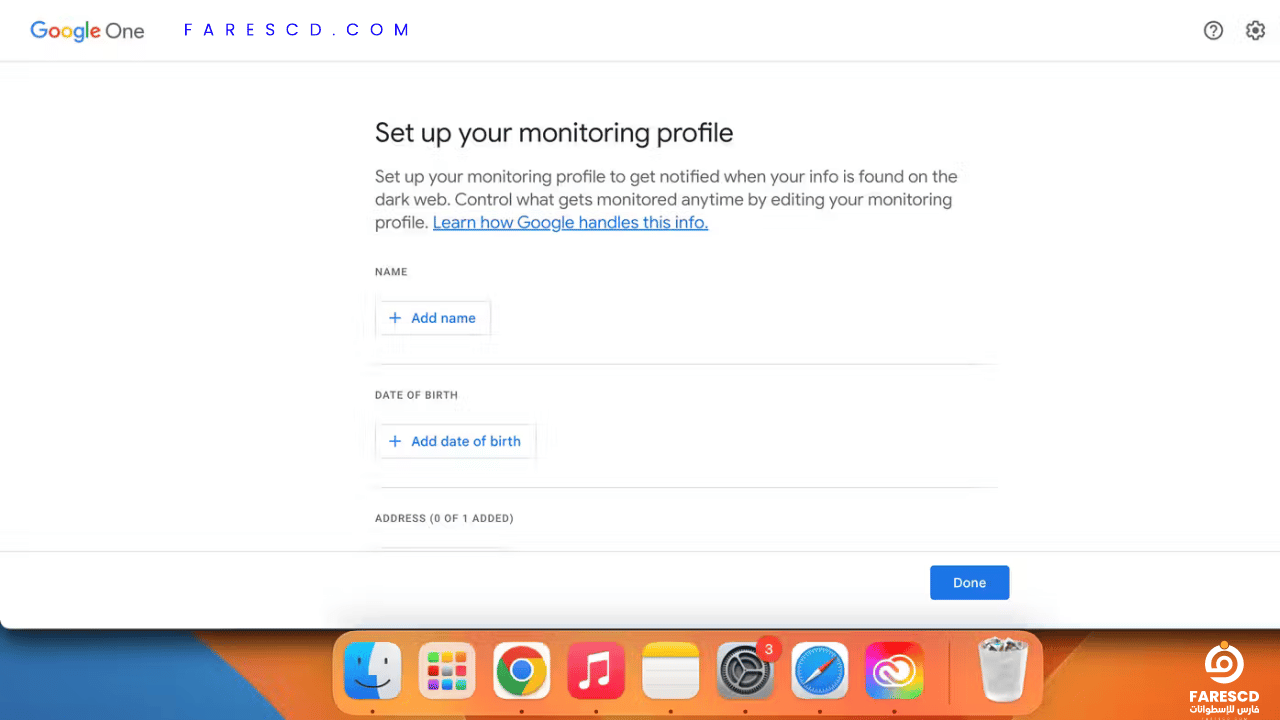Image resolution: width=1280 pixels, height=720 pixels.
Task: Open Launchpad from the dock
Action: (x=447, y=670)
